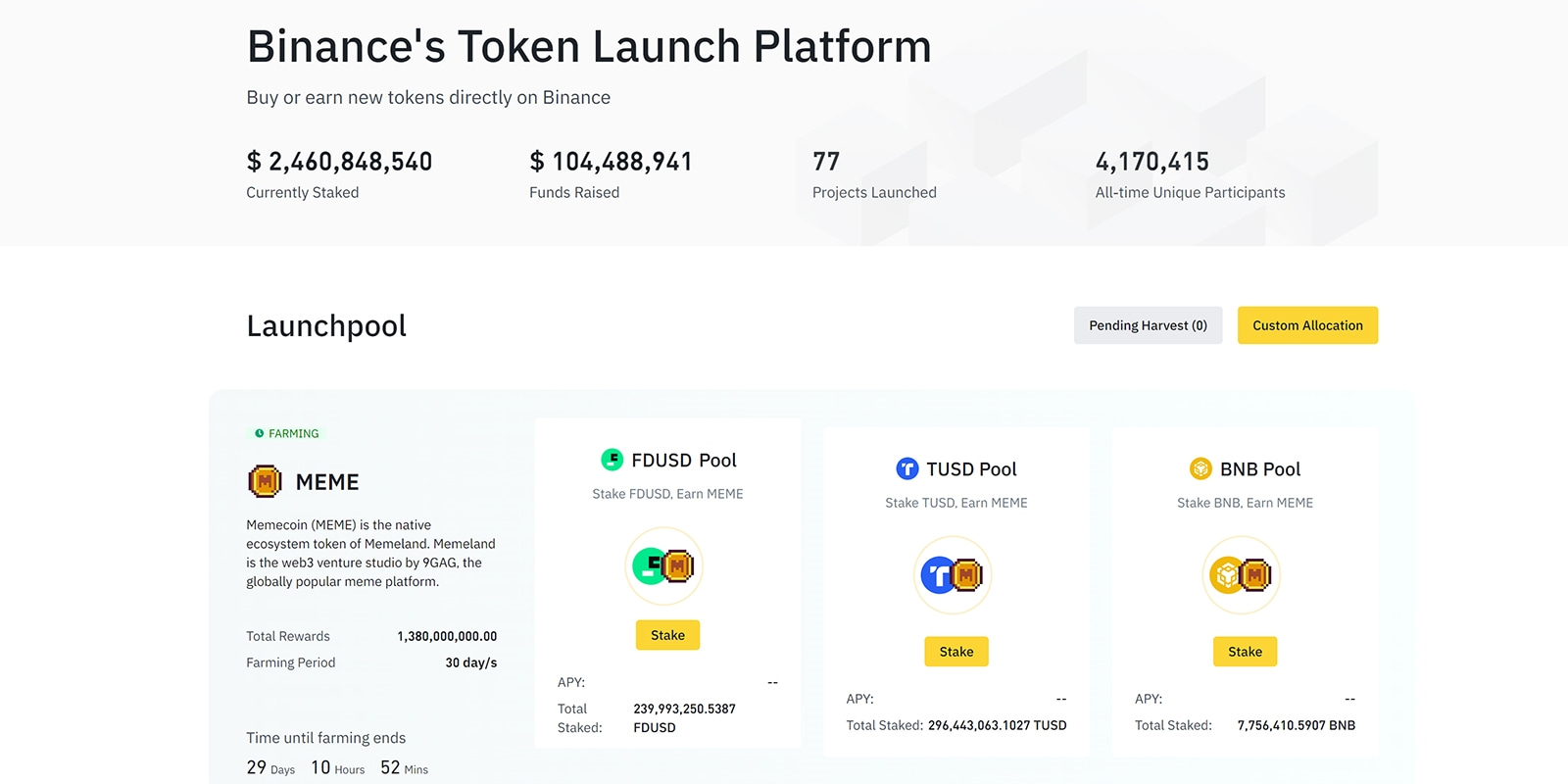Click the green FDUSD Pool header icon
The width and height of the screenshot is (1568, 784).
[x=612, y=460]
